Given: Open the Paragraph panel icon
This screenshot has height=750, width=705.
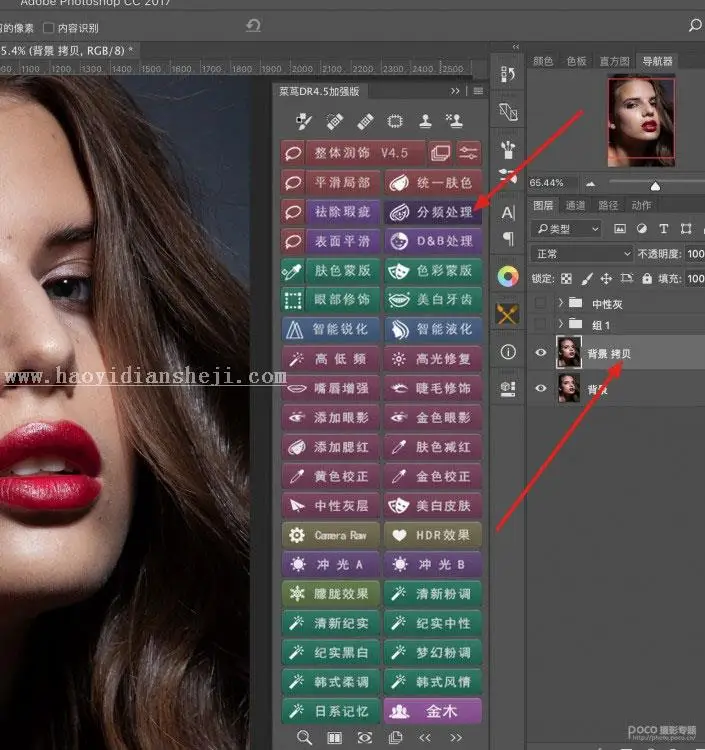Looking at the screenshot, I should coord(508,239).
